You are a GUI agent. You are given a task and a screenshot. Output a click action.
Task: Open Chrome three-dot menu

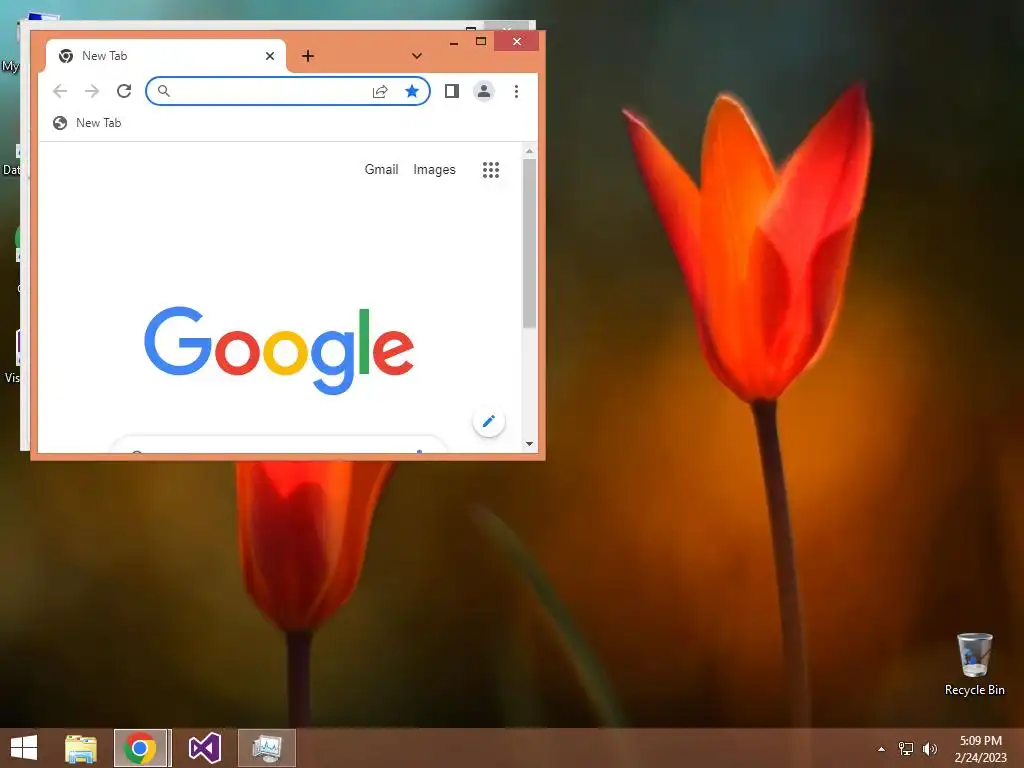tap(516, 91)
